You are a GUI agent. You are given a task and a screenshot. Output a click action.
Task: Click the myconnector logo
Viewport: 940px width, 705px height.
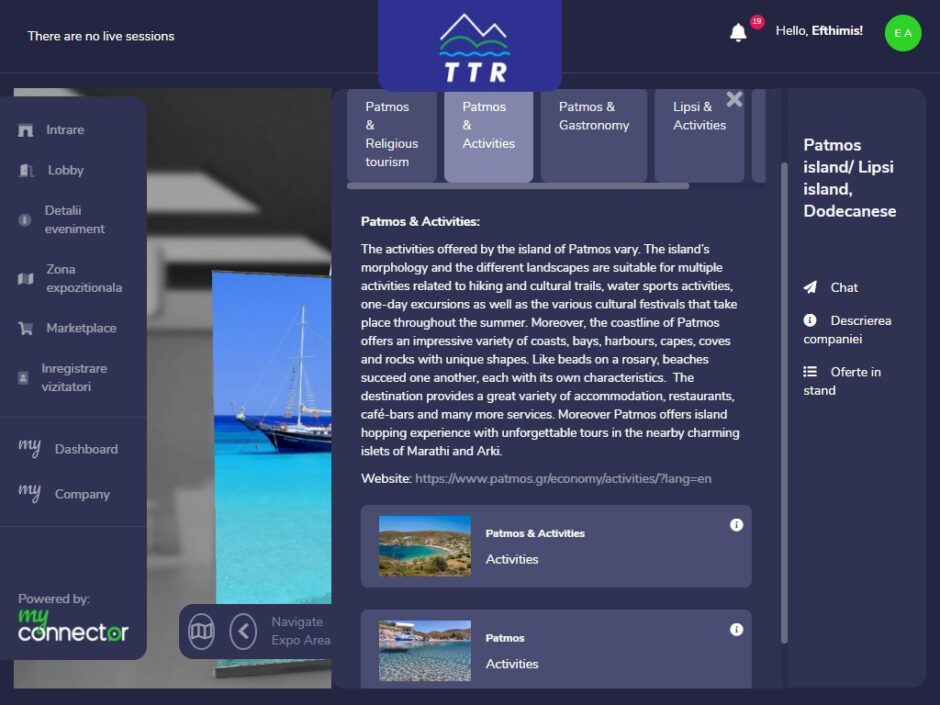coord(73,626)
